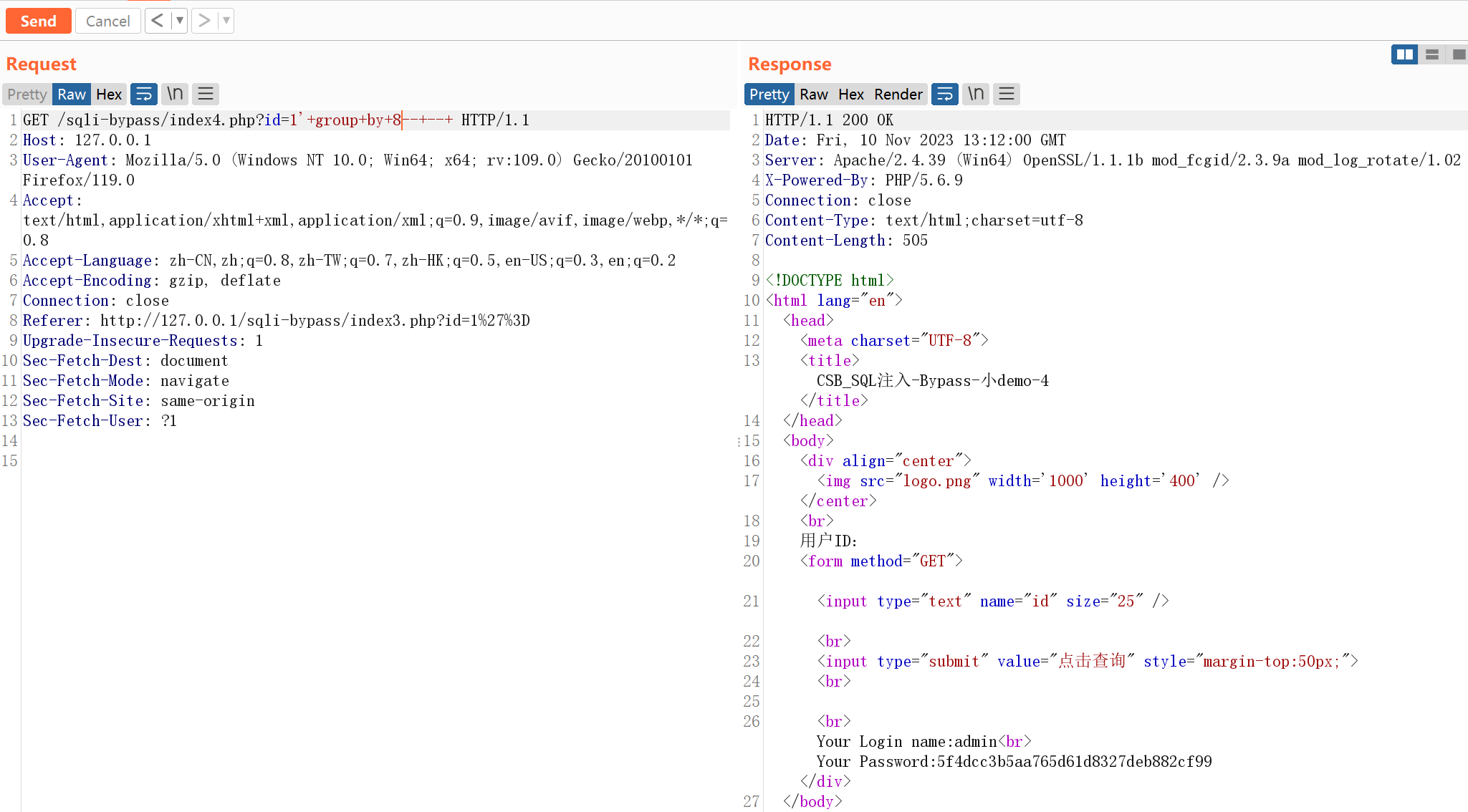1468x812 pixels.
Task: Click the Cancel button
Action: [107, 21]
